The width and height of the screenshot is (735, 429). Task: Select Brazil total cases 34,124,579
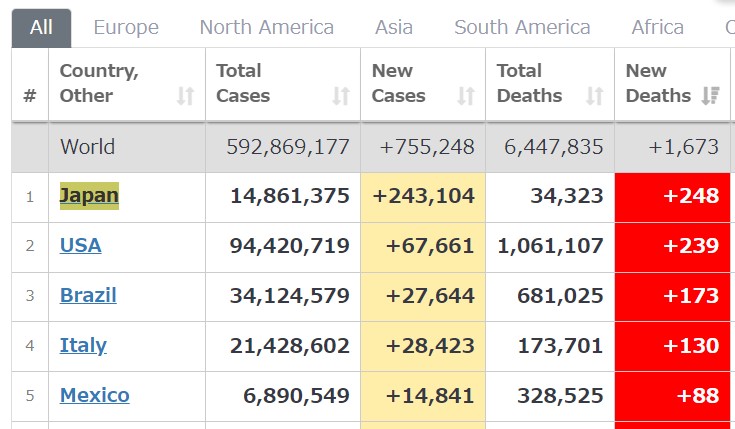click(x=290, y=296)
